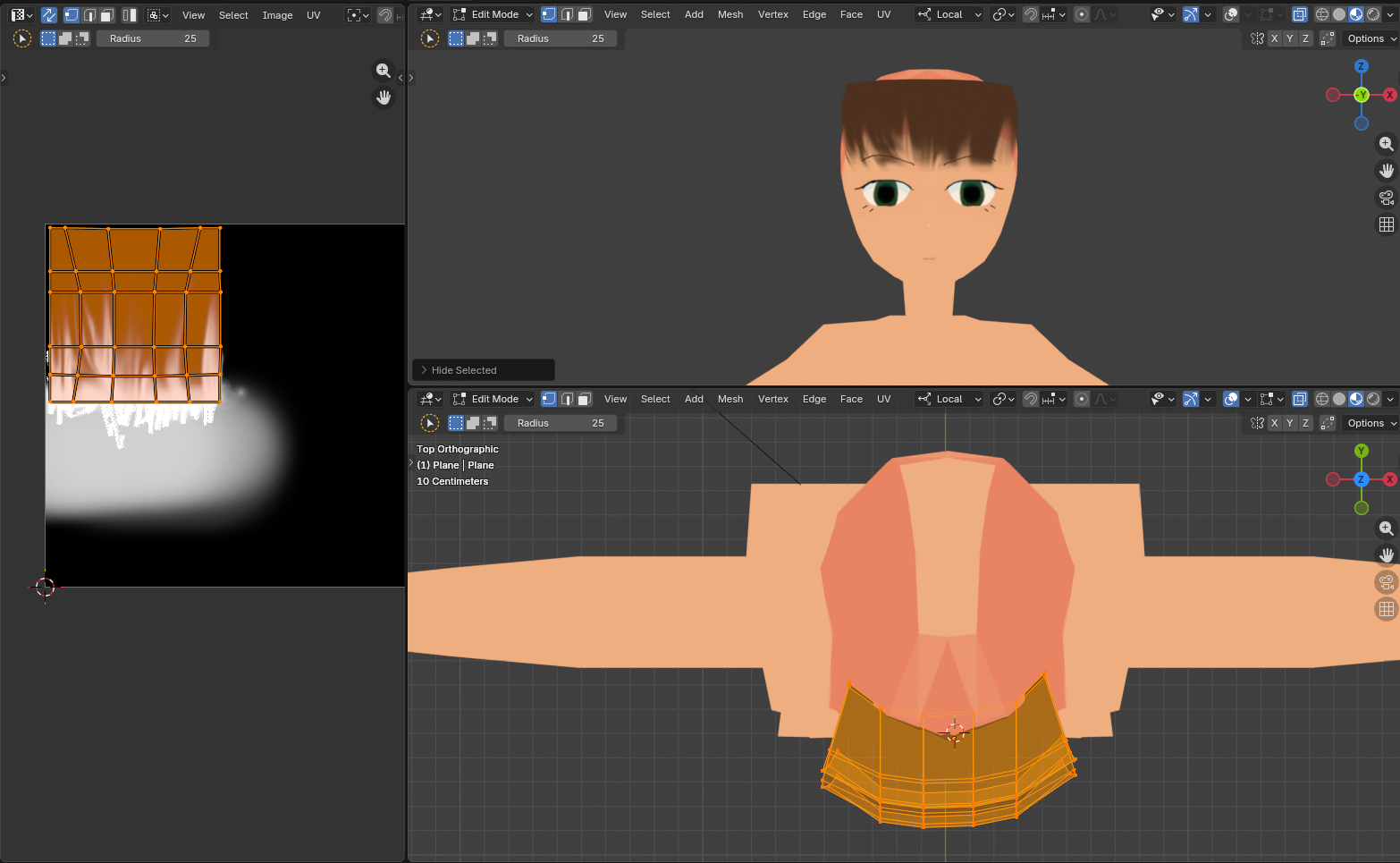
Task: Click pan hand gizmo in bottom viewport
Action: click(1387, 555)
